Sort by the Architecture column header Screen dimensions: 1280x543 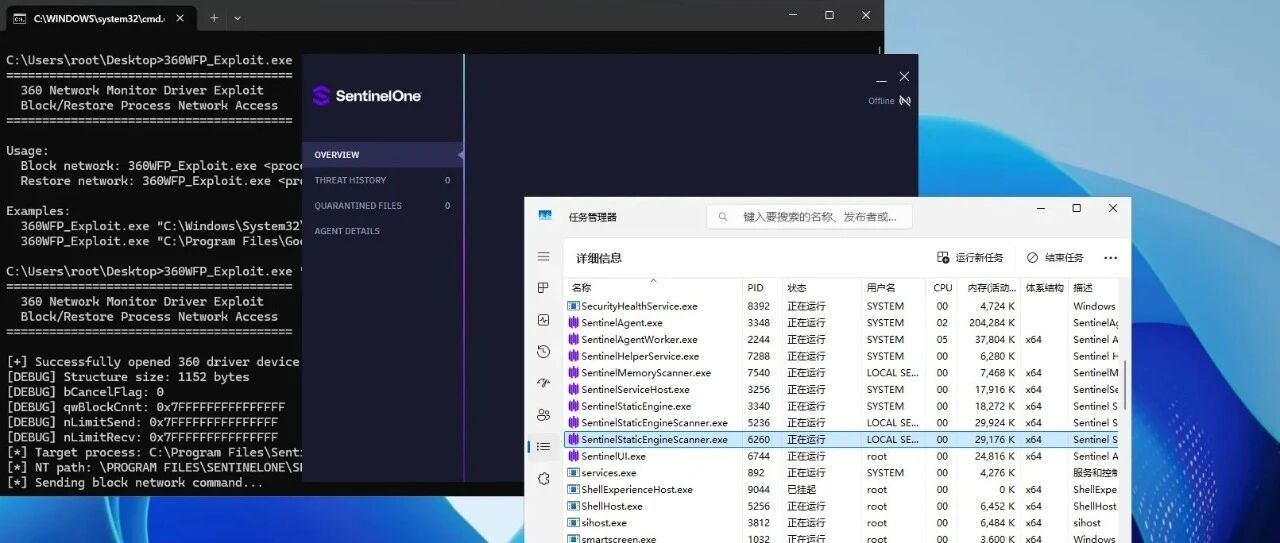click(x=1045, y=288)
